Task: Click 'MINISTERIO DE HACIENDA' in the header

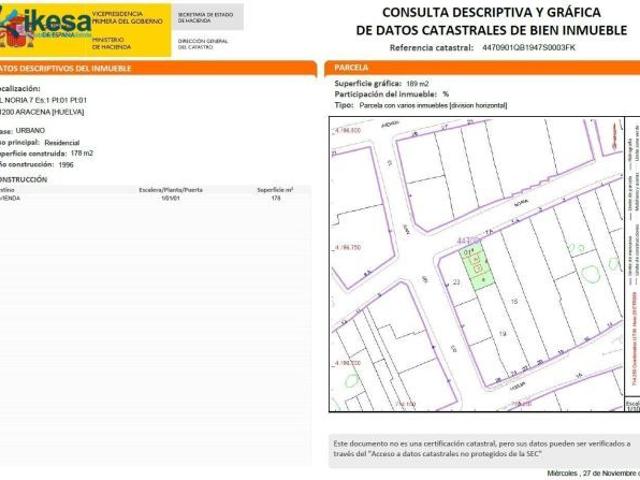Action: tap(111, 43)
